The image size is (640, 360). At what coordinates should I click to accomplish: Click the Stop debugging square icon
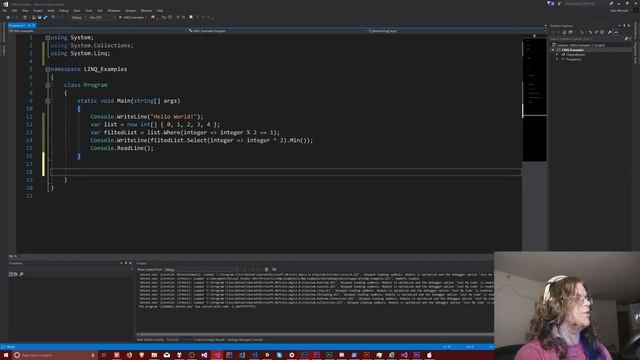pyautogui.click(x=191, y=17)
